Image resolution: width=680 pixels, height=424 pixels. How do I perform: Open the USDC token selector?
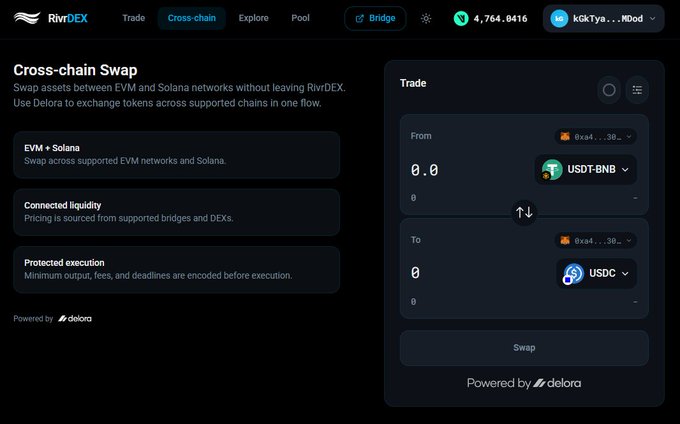(x=596, y=273)
